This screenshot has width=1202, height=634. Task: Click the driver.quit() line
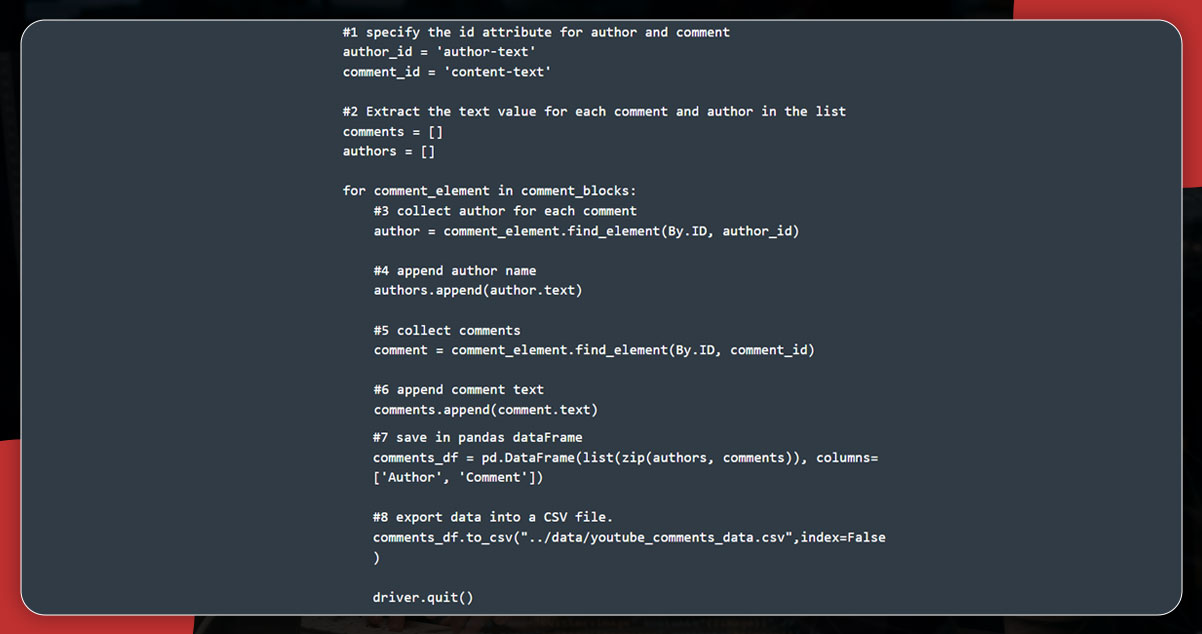(423, 598)
